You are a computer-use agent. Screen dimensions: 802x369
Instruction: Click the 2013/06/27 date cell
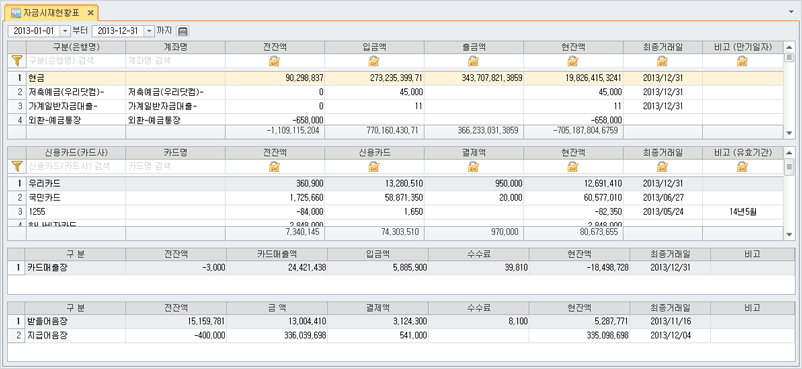[x=663, y=197]
